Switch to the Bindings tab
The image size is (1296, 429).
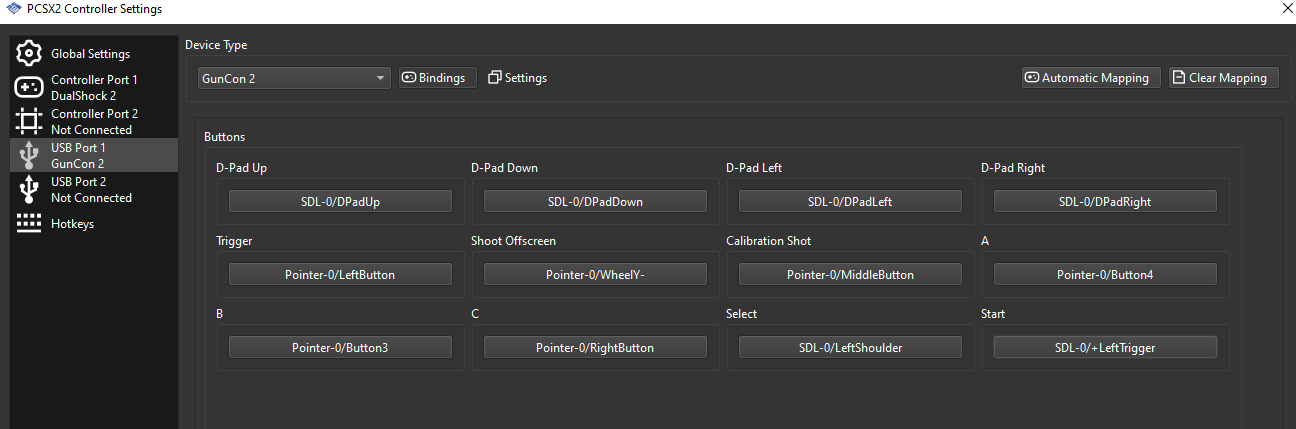(438, 78)
